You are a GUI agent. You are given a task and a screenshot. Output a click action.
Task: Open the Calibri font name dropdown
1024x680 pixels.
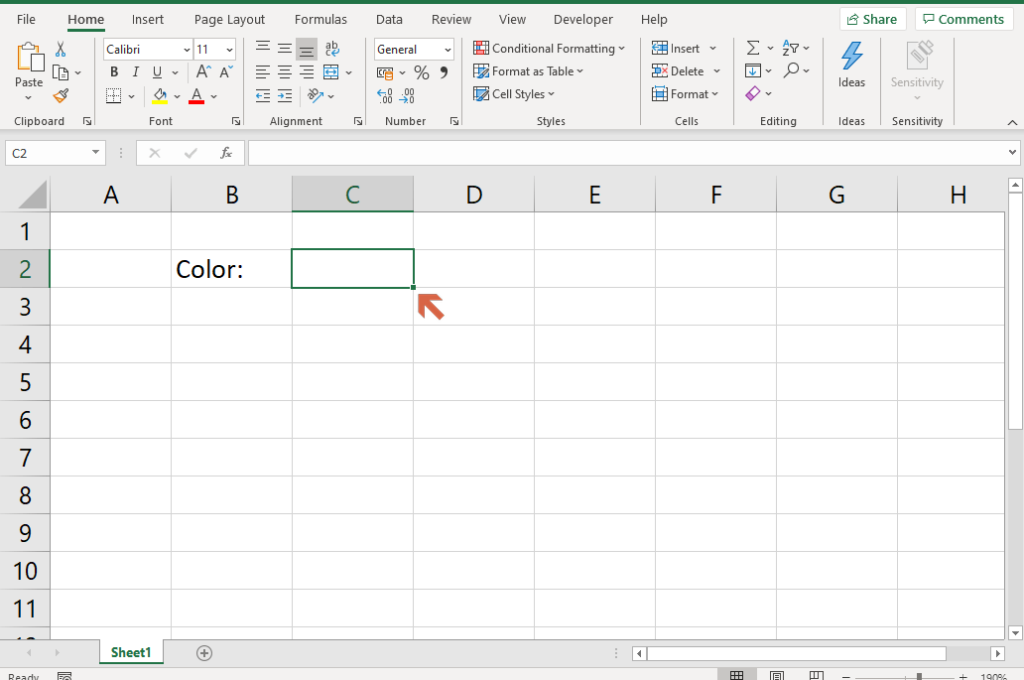pyautogui.click(x=186, y=50)
